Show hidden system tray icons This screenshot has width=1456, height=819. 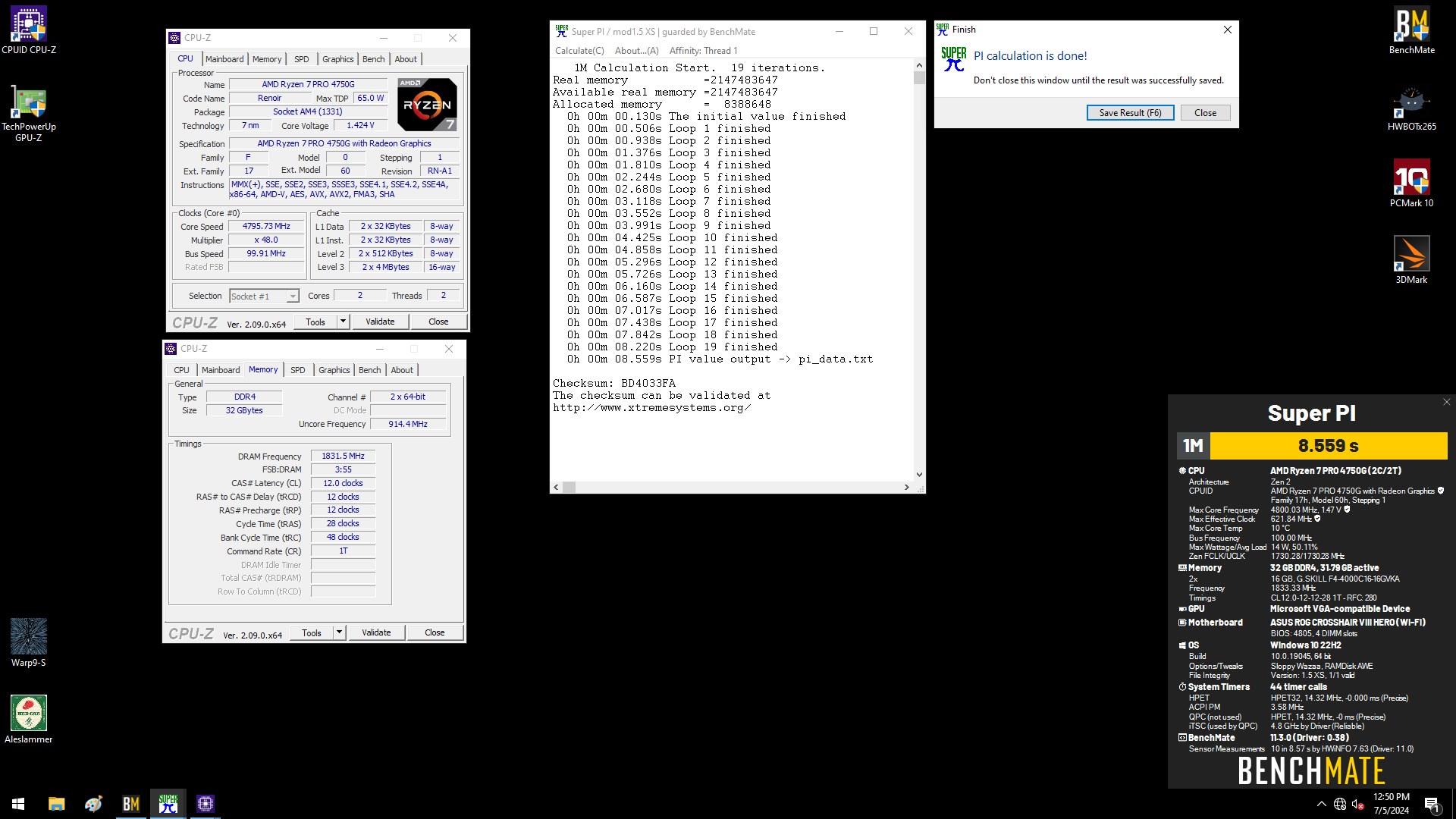tap(1321, 804)
